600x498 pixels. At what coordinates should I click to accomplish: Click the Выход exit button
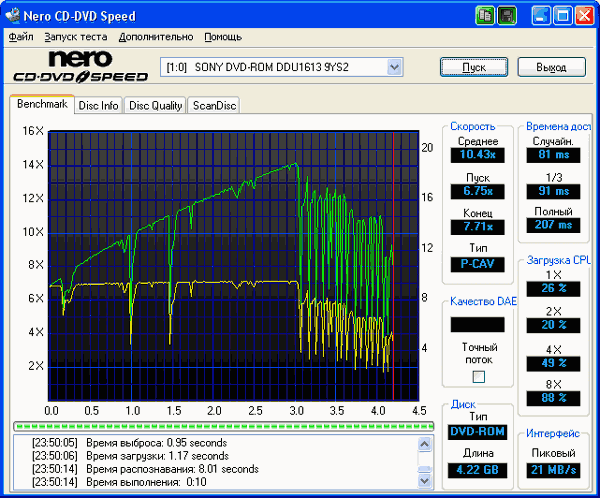551,67
